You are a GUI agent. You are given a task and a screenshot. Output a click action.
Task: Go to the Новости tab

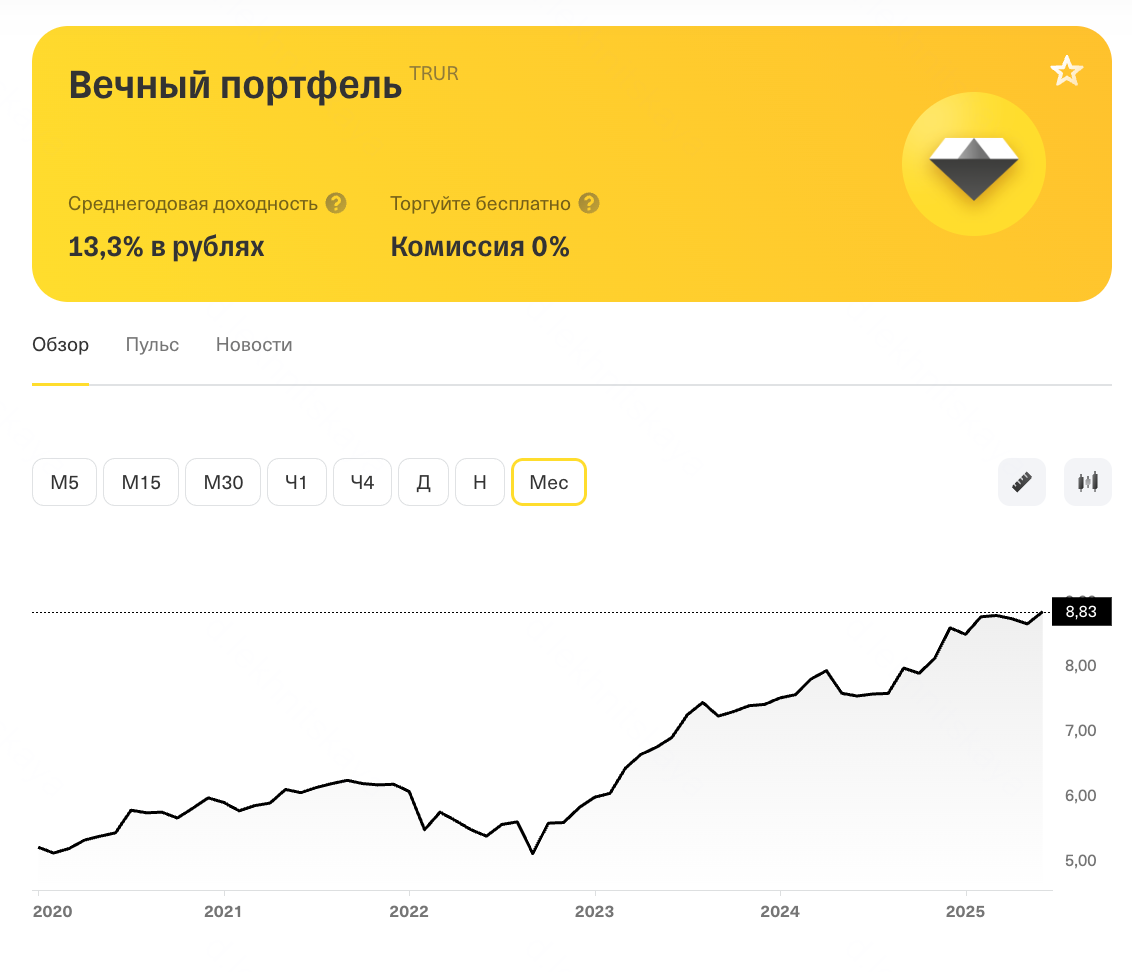click(x=254, y=345)
